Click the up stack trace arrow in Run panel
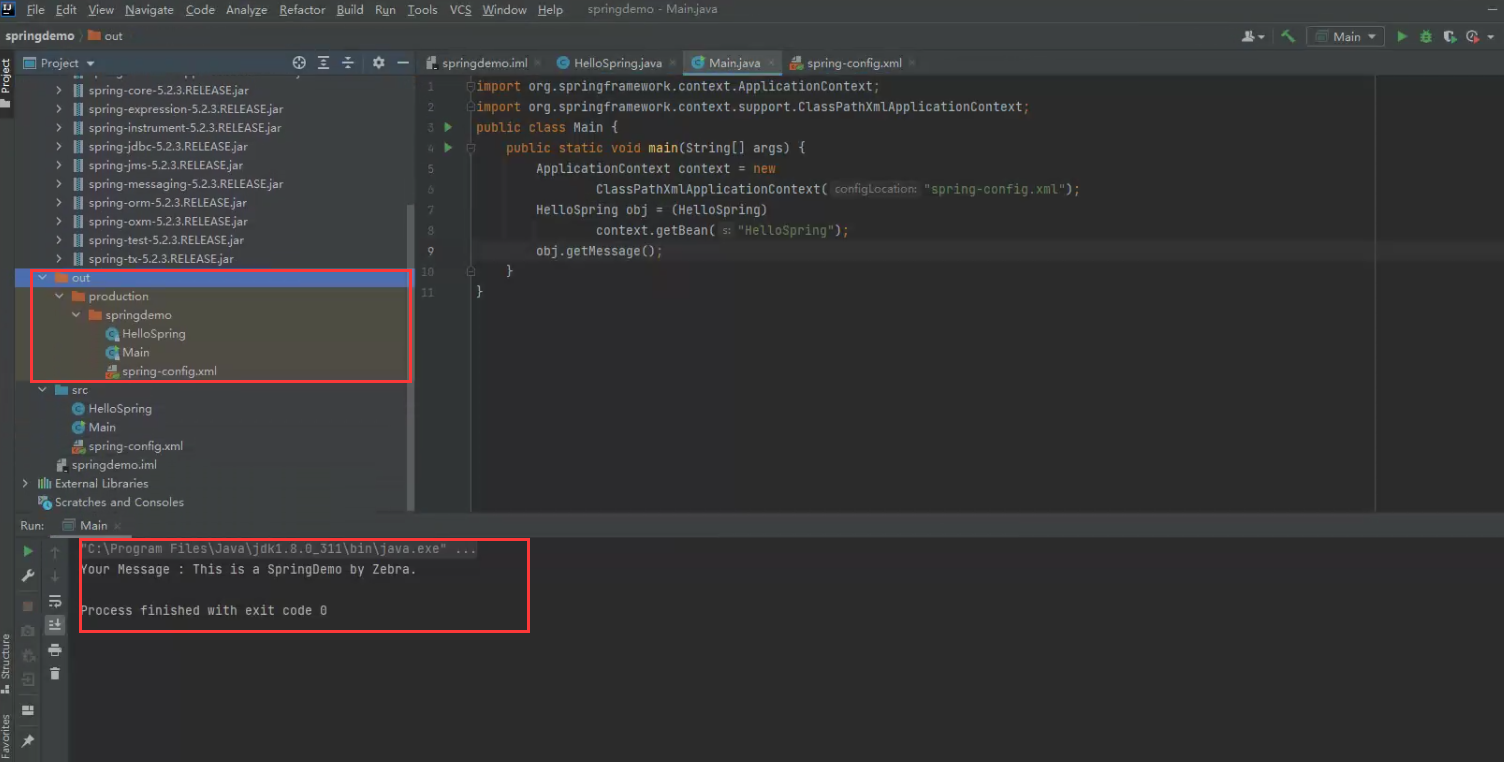The width and height of the screenshot is (1504, 762). (55, 552)
